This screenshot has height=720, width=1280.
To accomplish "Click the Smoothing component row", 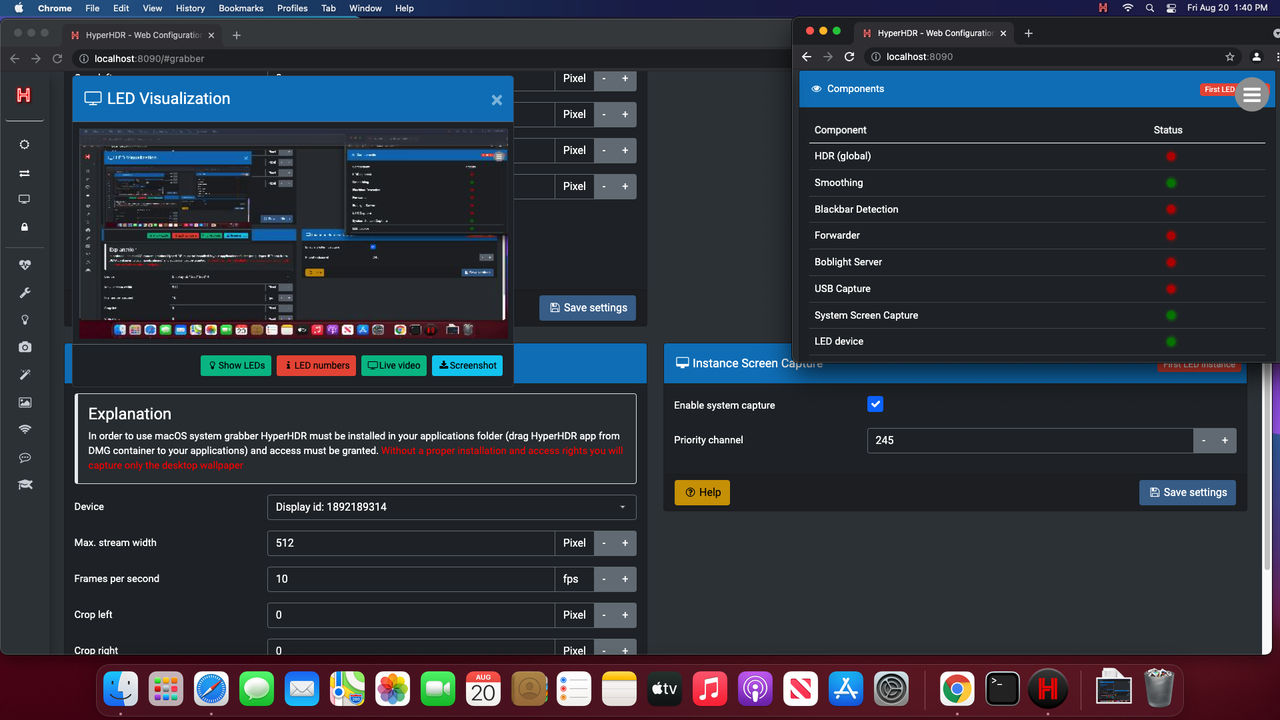I will coord(1039,183).
